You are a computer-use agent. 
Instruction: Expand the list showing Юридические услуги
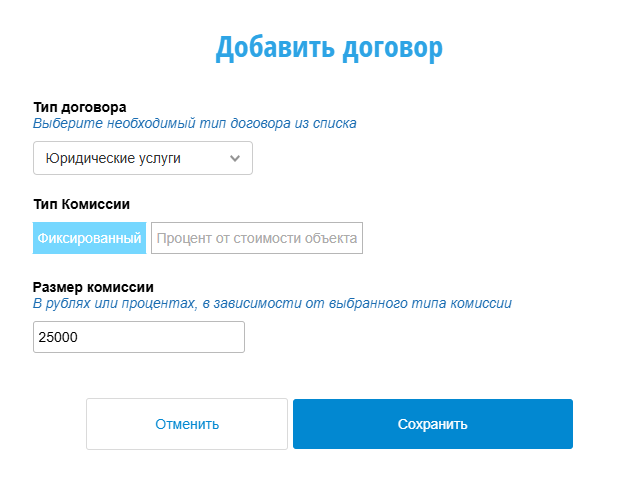tap(143, 158)
